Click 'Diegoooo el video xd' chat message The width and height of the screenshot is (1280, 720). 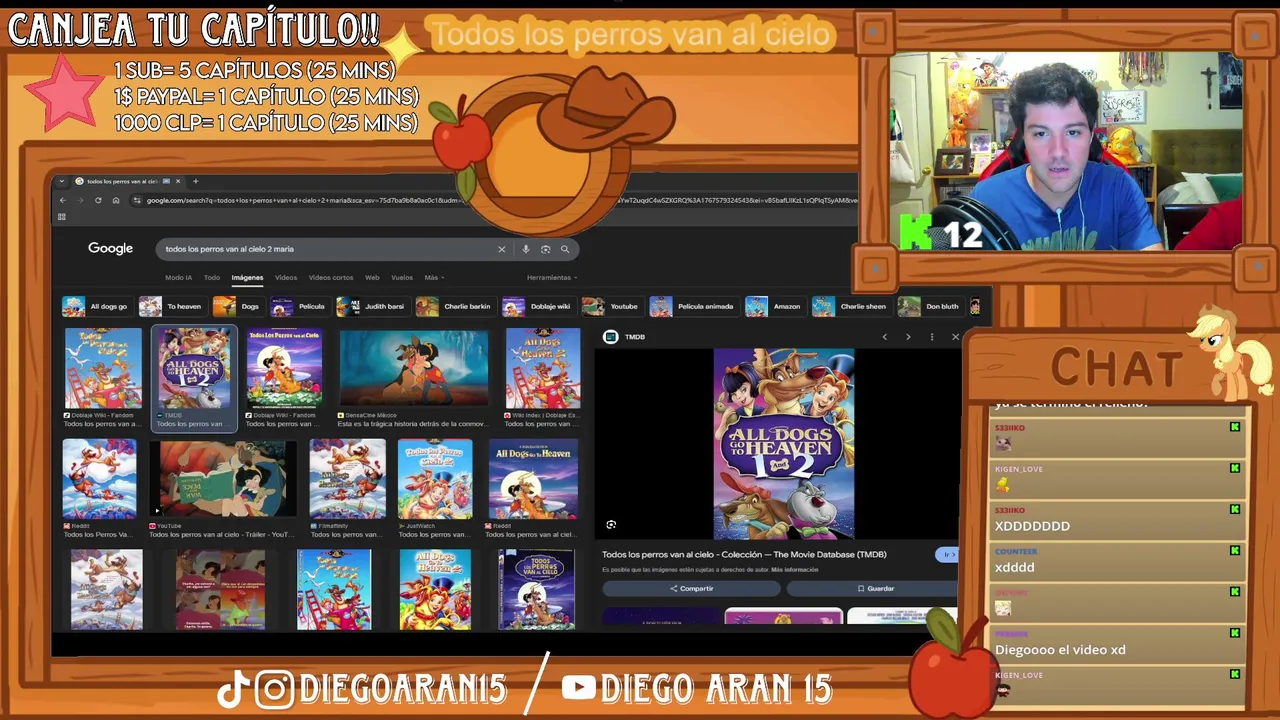click(1060, 650)
